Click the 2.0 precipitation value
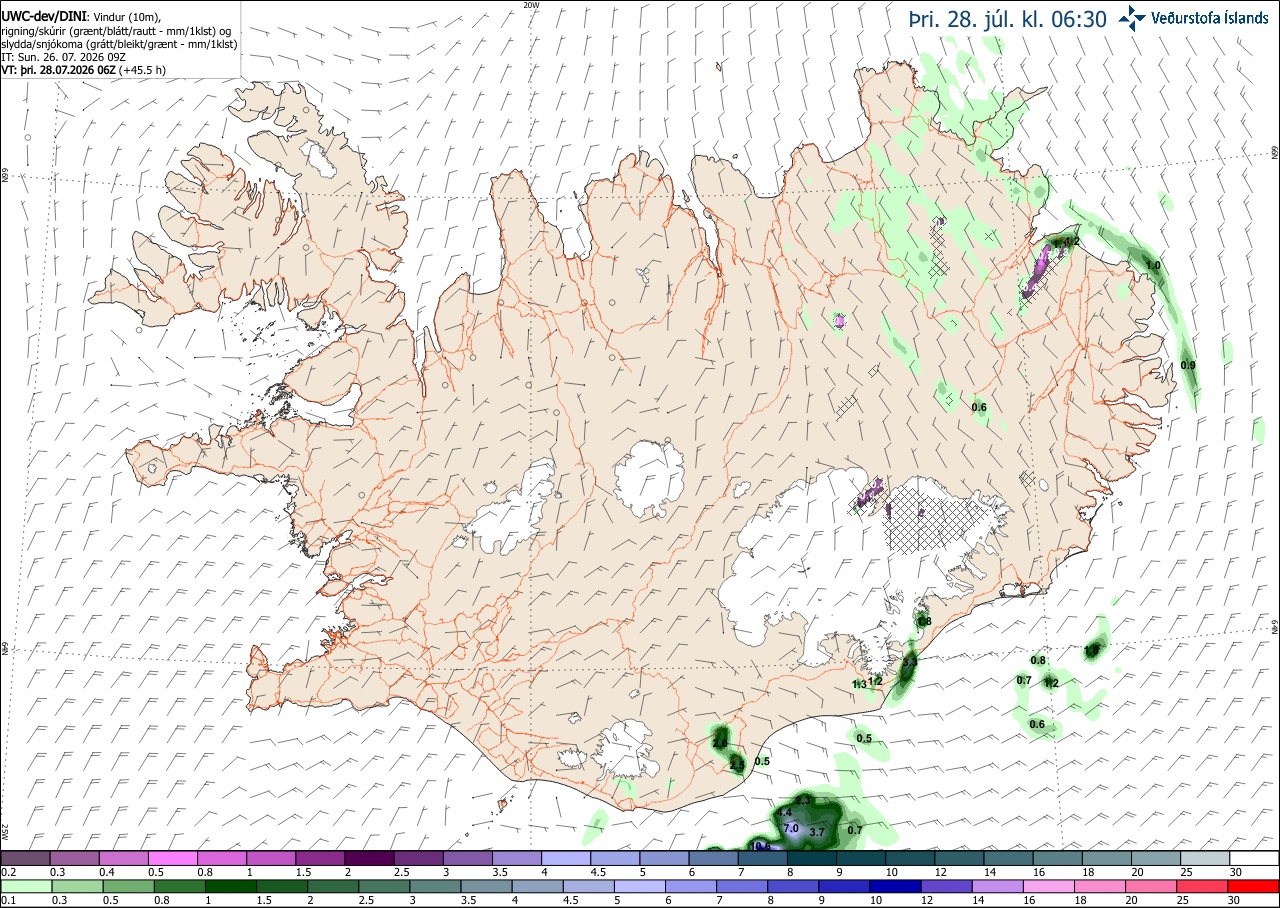Image resolution: width=1280 pixels, height=908 pixels. 720,743
